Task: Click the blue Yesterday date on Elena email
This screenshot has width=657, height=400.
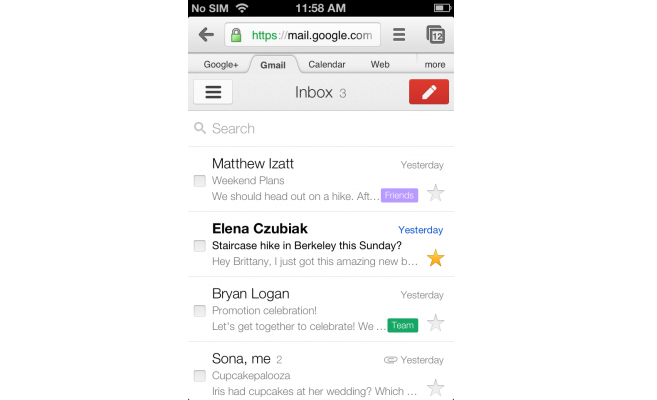Action: [x=420, y=230]
